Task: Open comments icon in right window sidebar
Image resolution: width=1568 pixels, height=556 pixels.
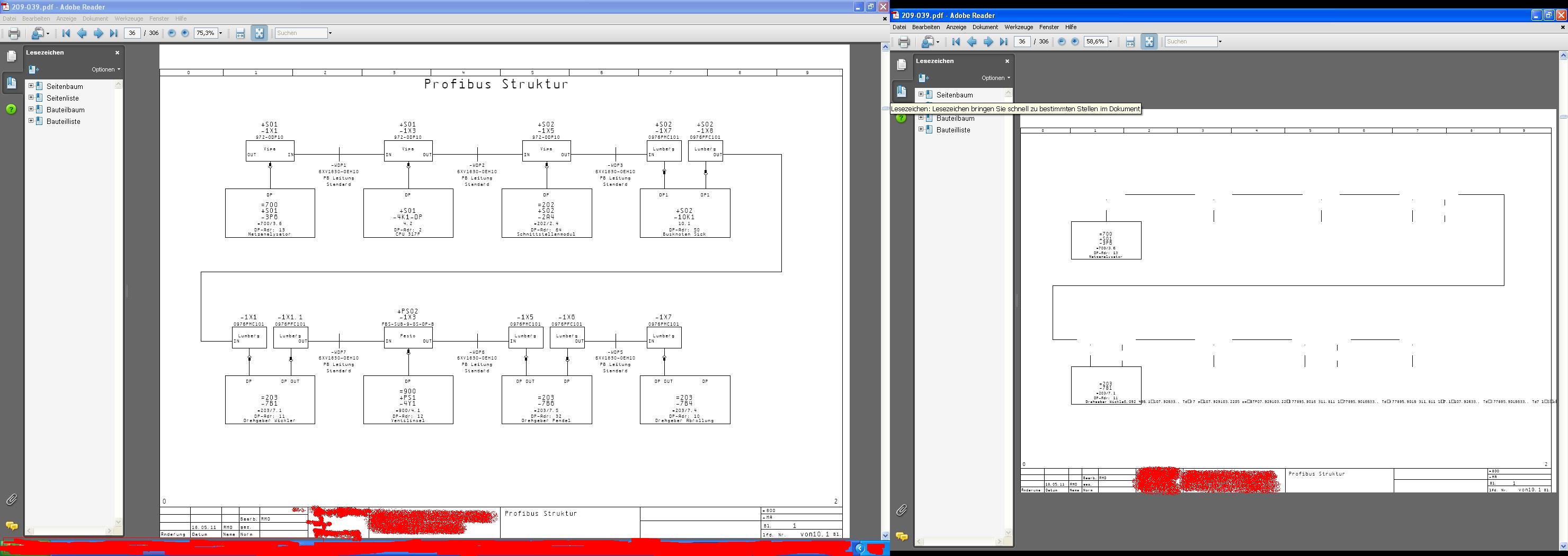Action: pos(902,536)
